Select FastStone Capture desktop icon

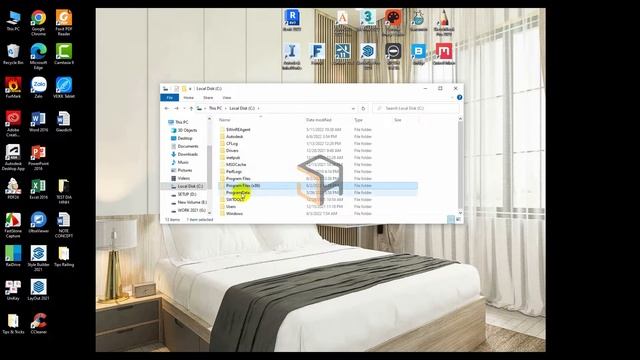click(x=13, y=224)
